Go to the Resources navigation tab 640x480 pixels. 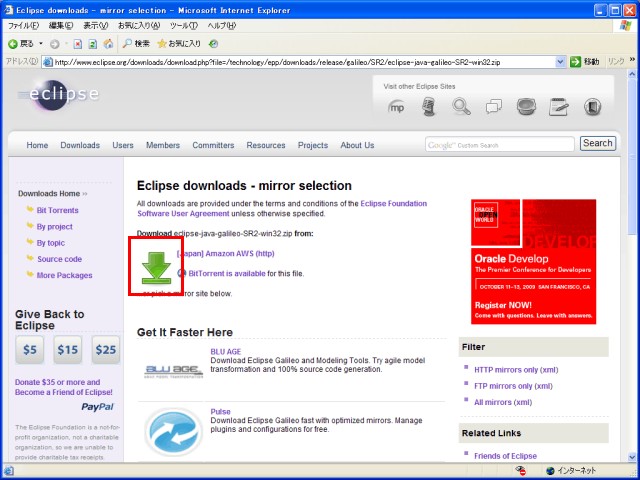click(266, 145)
